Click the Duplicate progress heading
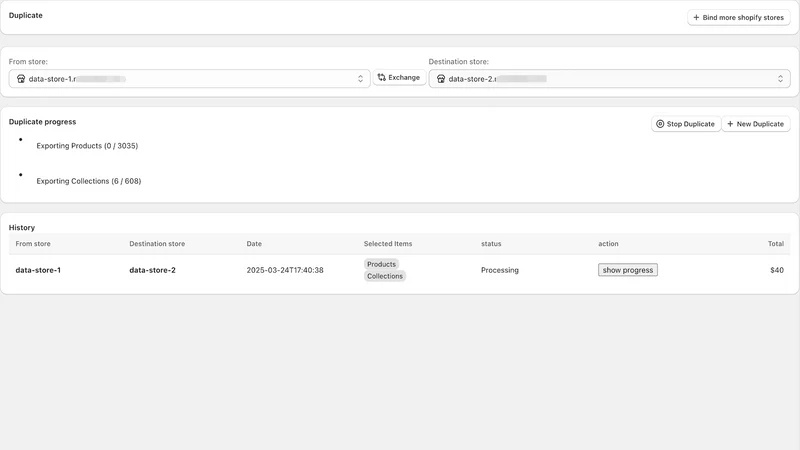 point(42,122)
